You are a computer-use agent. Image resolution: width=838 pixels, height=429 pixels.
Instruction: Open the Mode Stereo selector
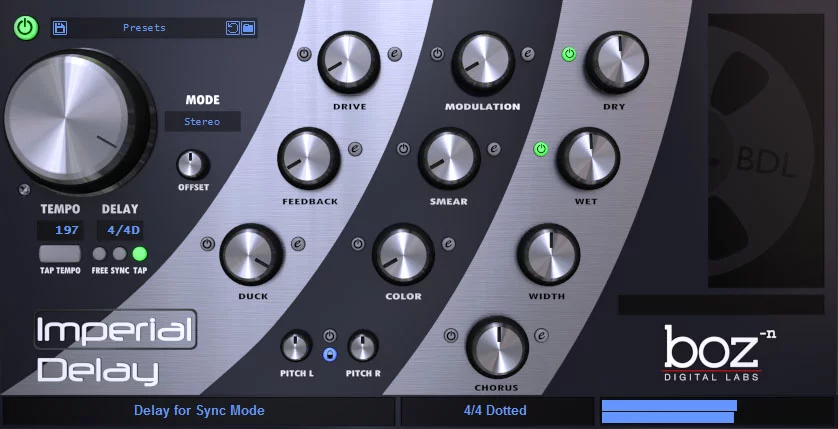coord(203,121)
